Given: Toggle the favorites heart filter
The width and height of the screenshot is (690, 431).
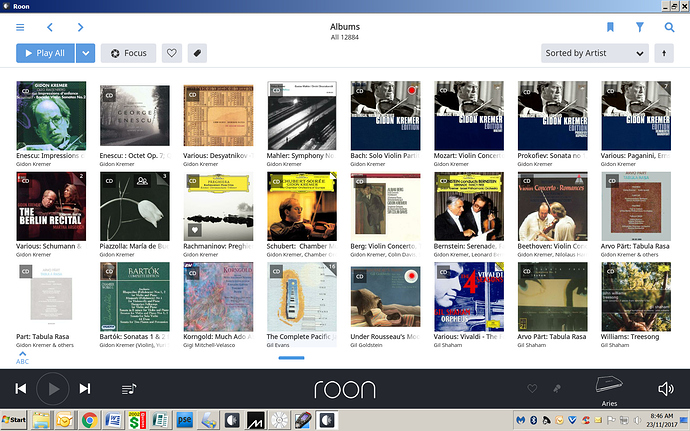Looking at the screenshot, I should point(172,53).
